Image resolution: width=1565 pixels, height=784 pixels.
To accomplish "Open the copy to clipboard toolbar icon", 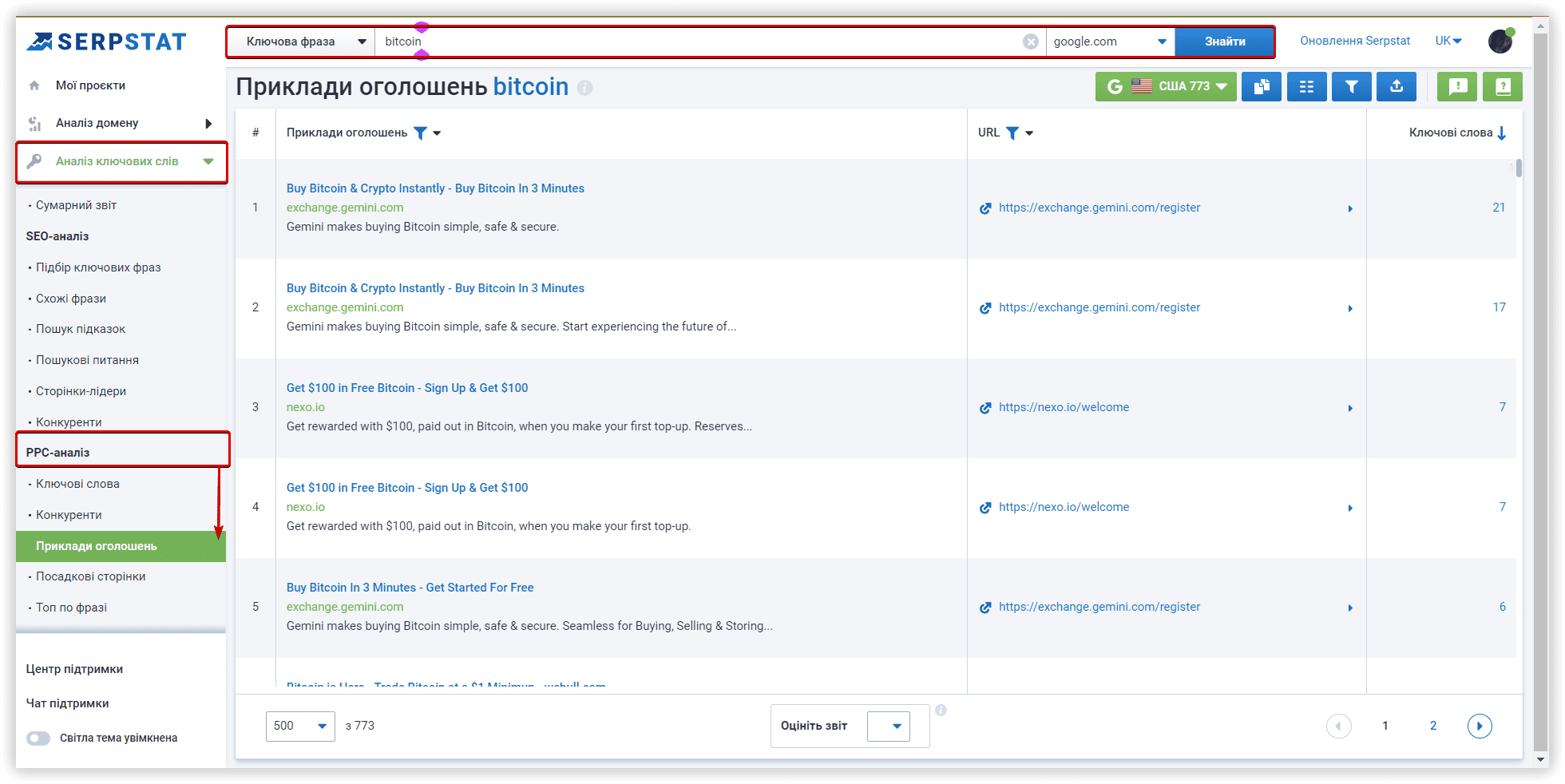I will point(1262,86).
